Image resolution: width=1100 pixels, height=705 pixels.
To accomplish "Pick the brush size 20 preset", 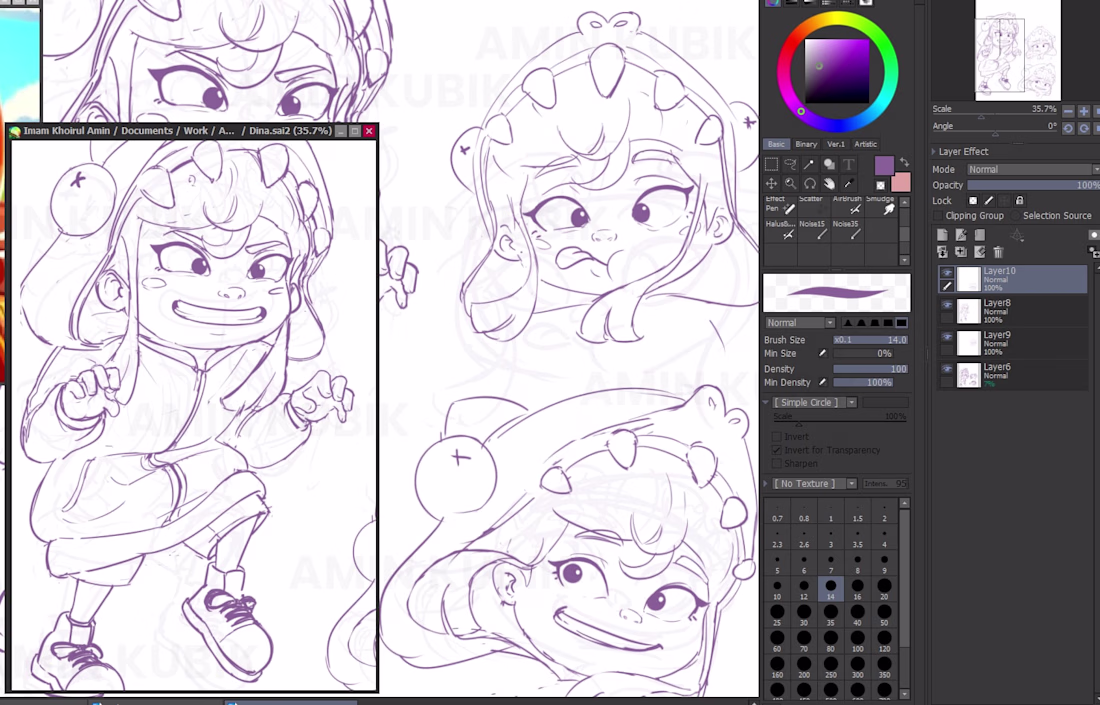I will click(x=884, y=589).
